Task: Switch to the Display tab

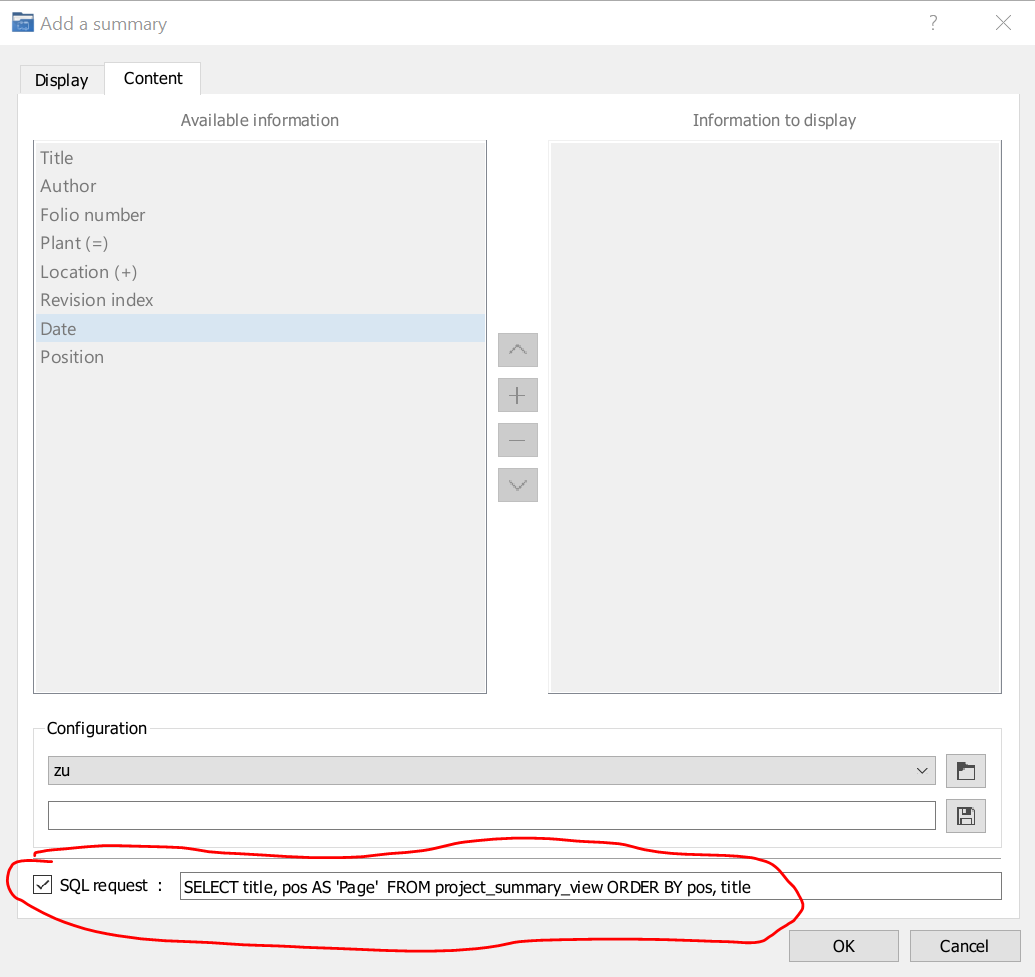Action: tap(62, 80)
